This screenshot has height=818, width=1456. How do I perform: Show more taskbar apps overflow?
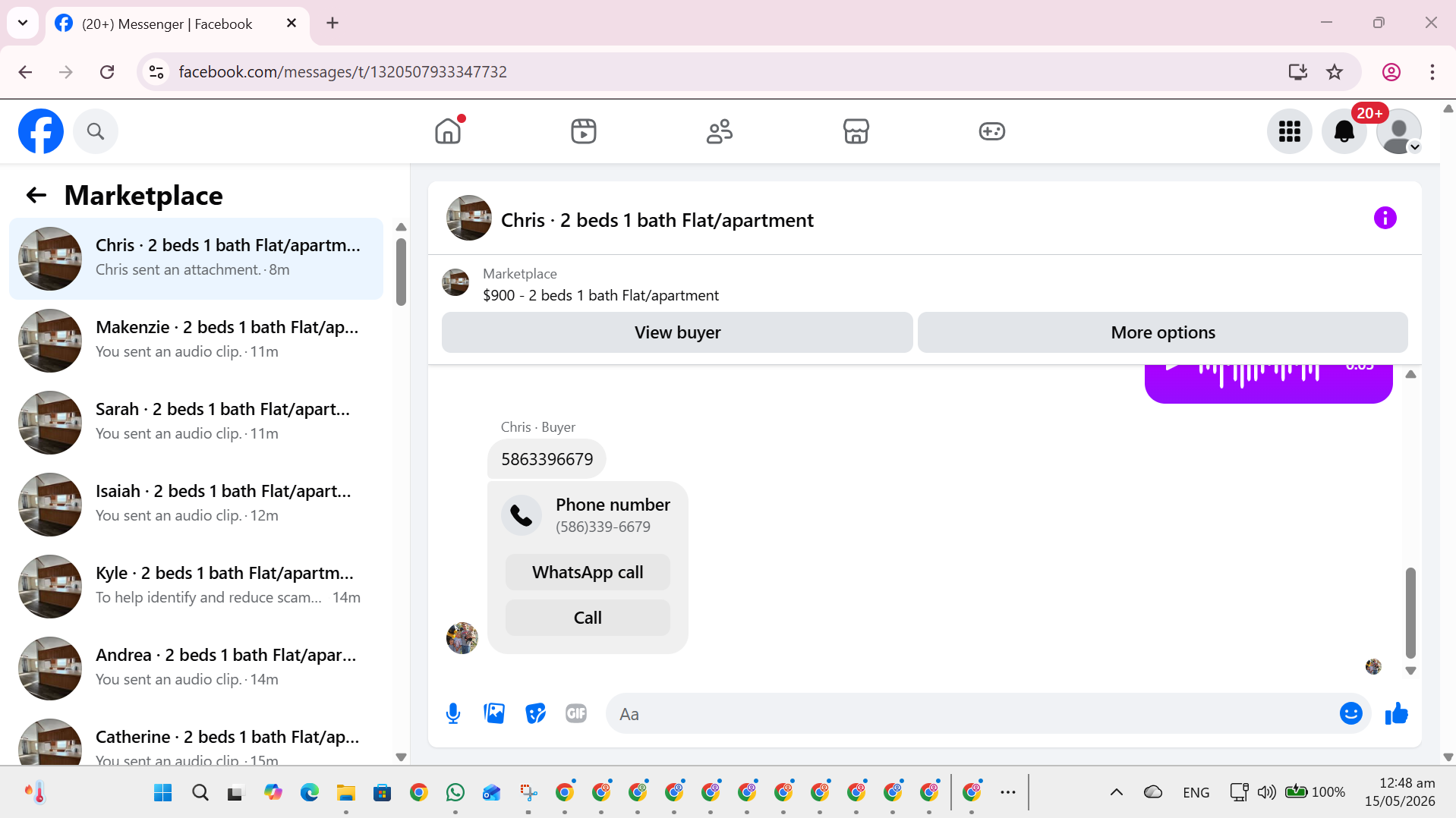(x=1007, y=792)
